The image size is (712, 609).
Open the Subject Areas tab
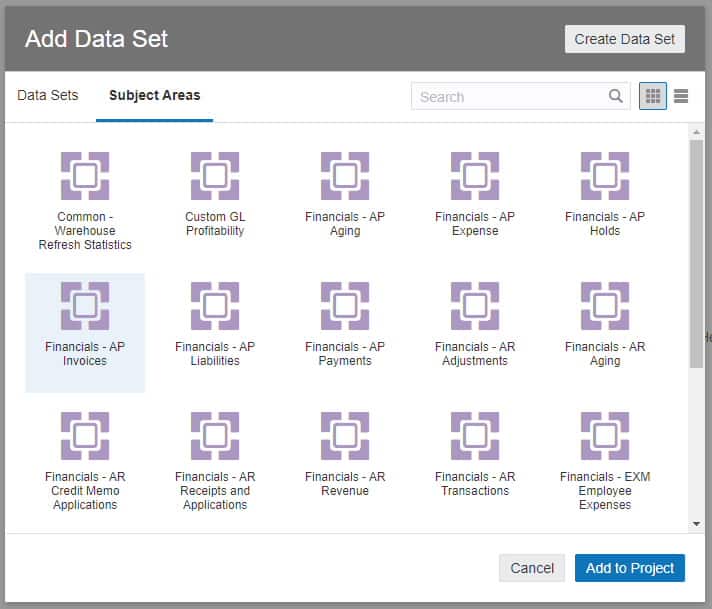click(x=154, y=95)
